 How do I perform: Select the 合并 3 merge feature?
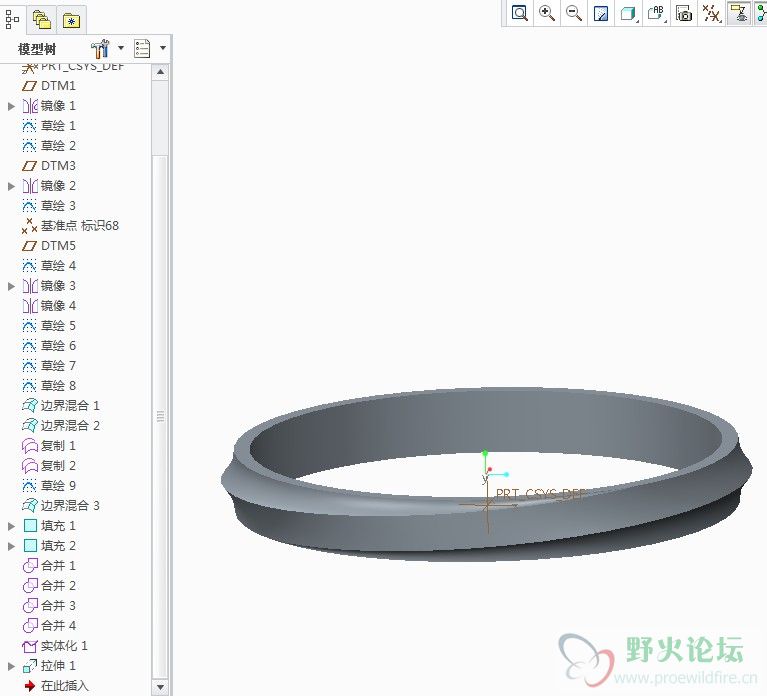tap(49, 606)
